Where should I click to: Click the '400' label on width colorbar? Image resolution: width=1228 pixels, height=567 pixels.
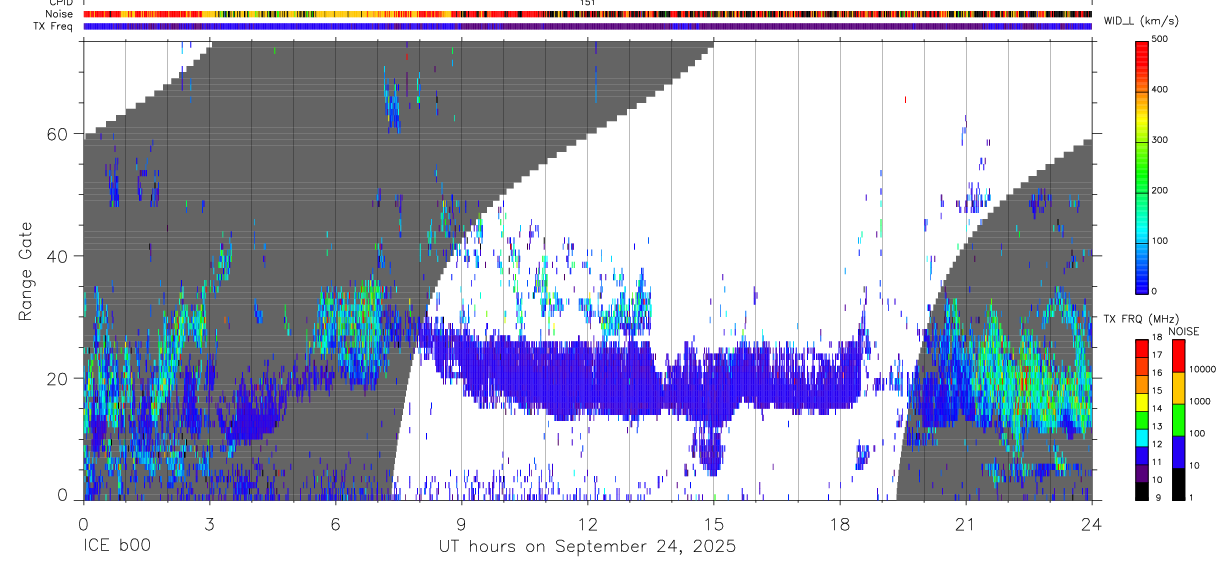tap(1162, 89)
